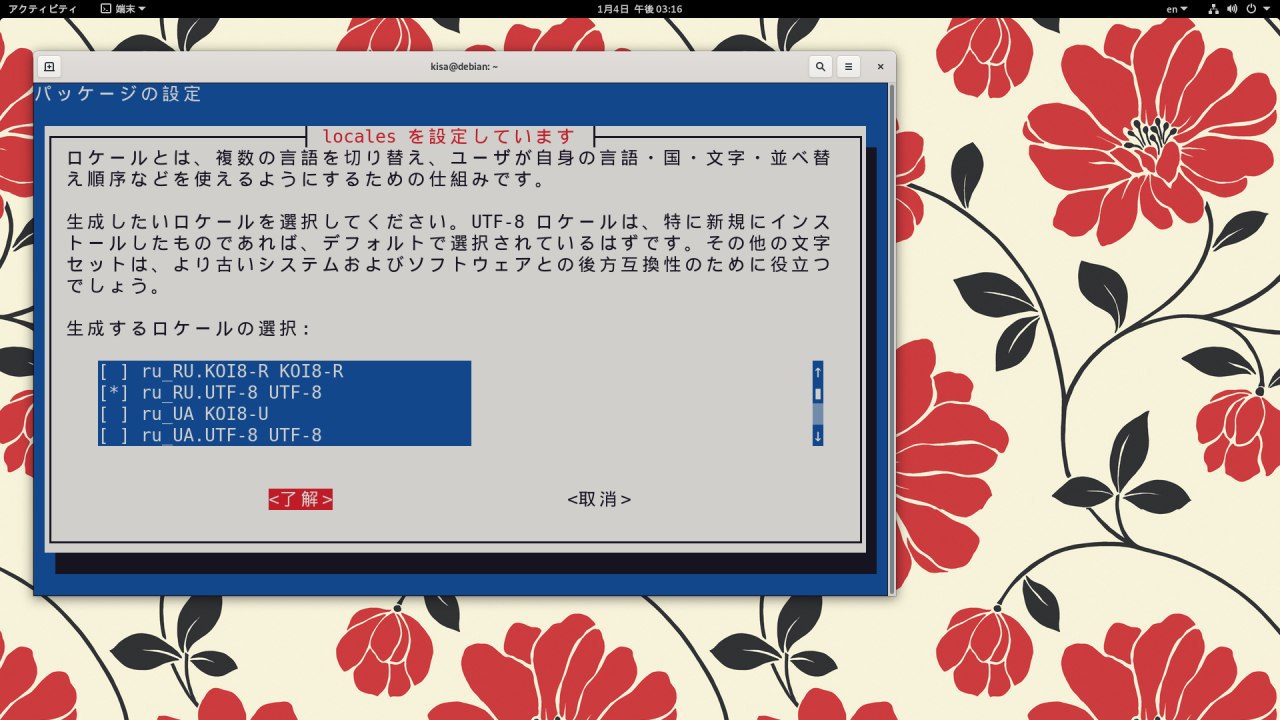Open the clock and calendar panel
The image size is (1280, 720).
pyautogui.click(x=639, y=9)
